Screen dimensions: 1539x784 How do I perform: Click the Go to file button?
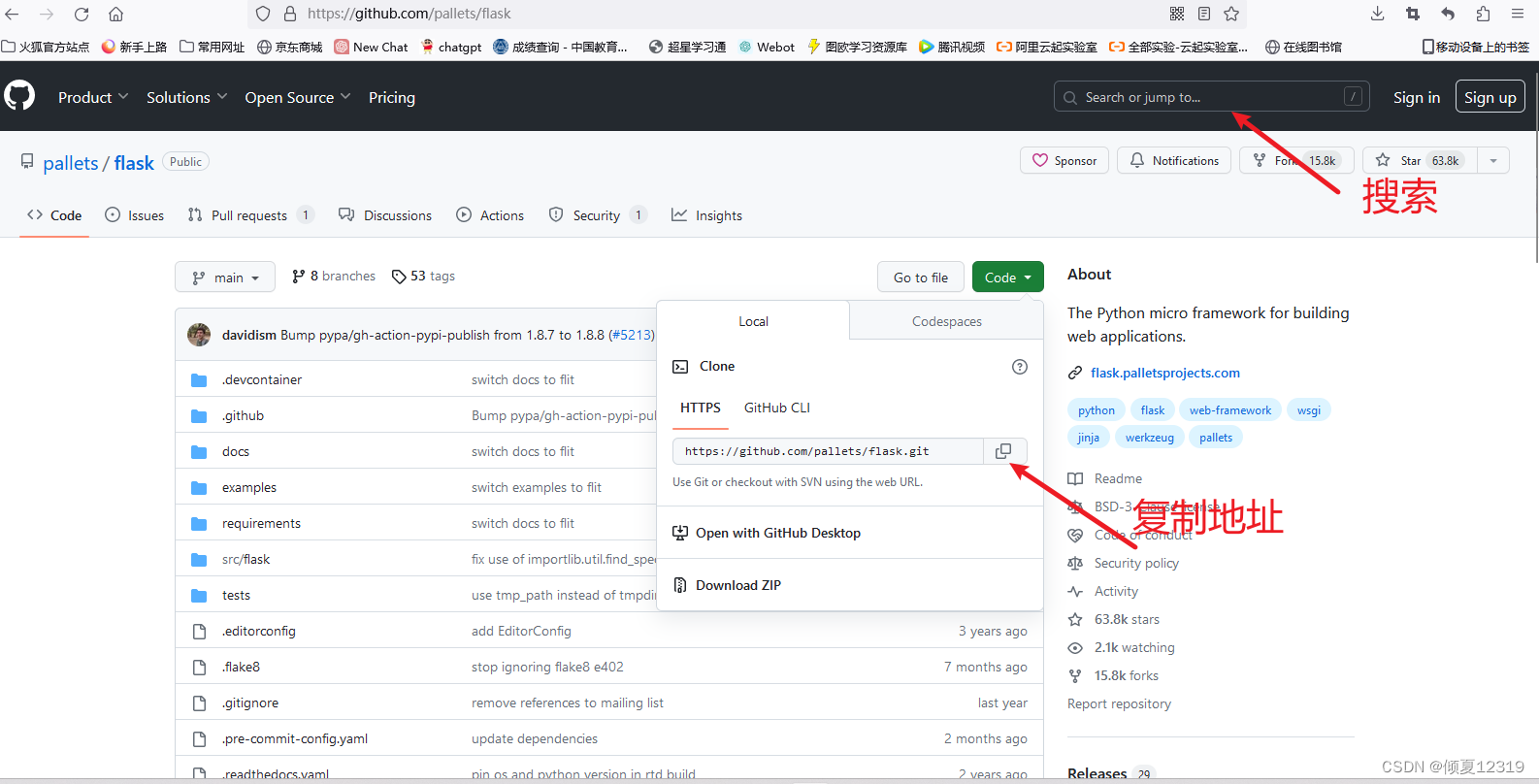coord(921,278)
